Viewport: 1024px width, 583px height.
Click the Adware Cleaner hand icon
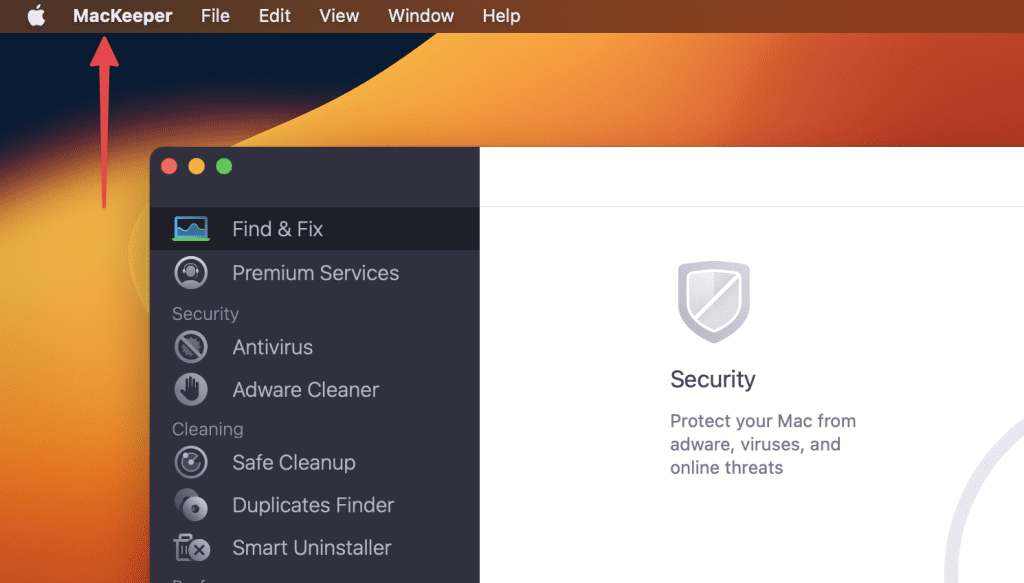(x=191, y=390)
